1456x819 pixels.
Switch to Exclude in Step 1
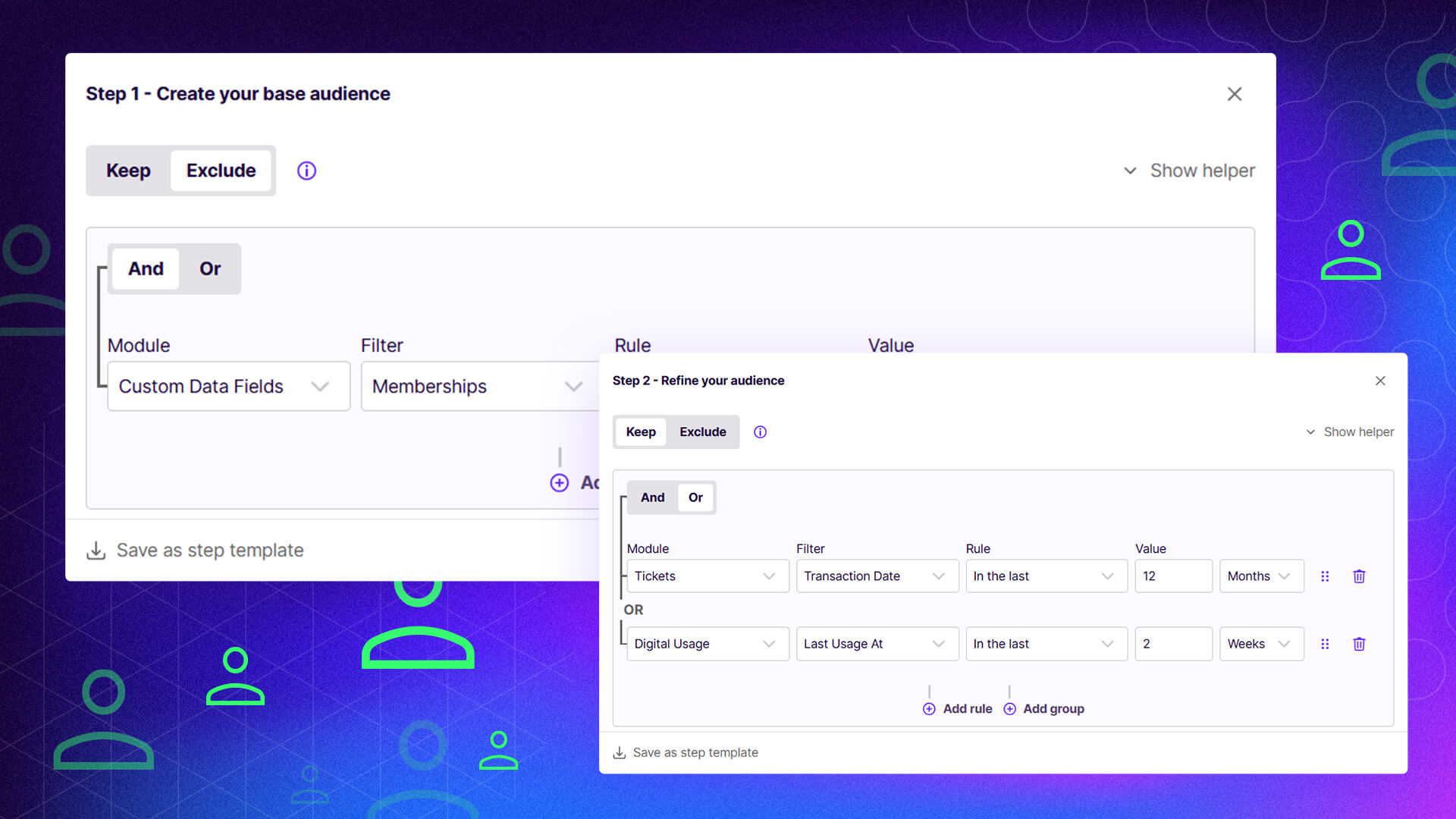[x=221, y=171]
